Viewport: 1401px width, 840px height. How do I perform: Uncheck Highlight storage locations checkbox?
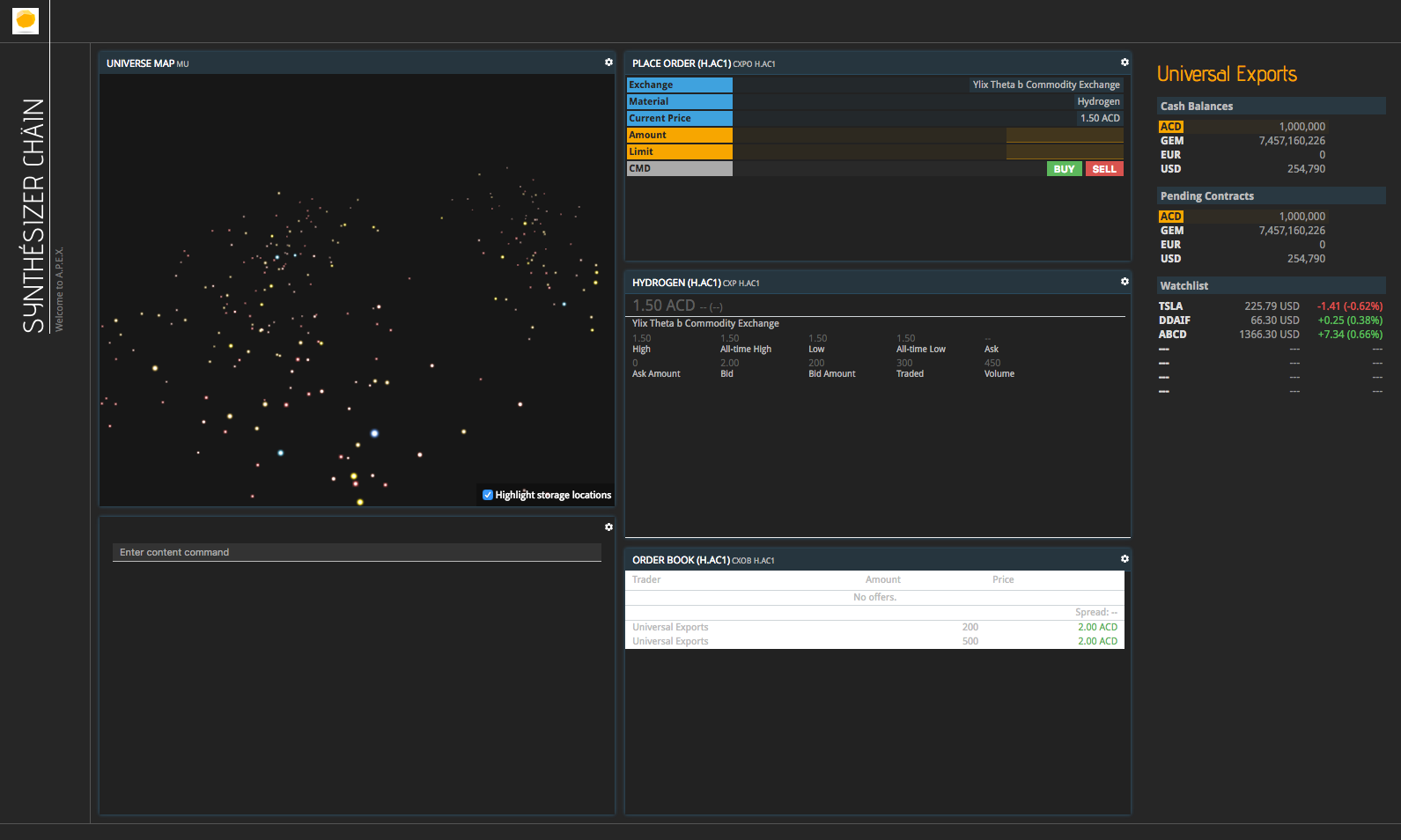488,495
